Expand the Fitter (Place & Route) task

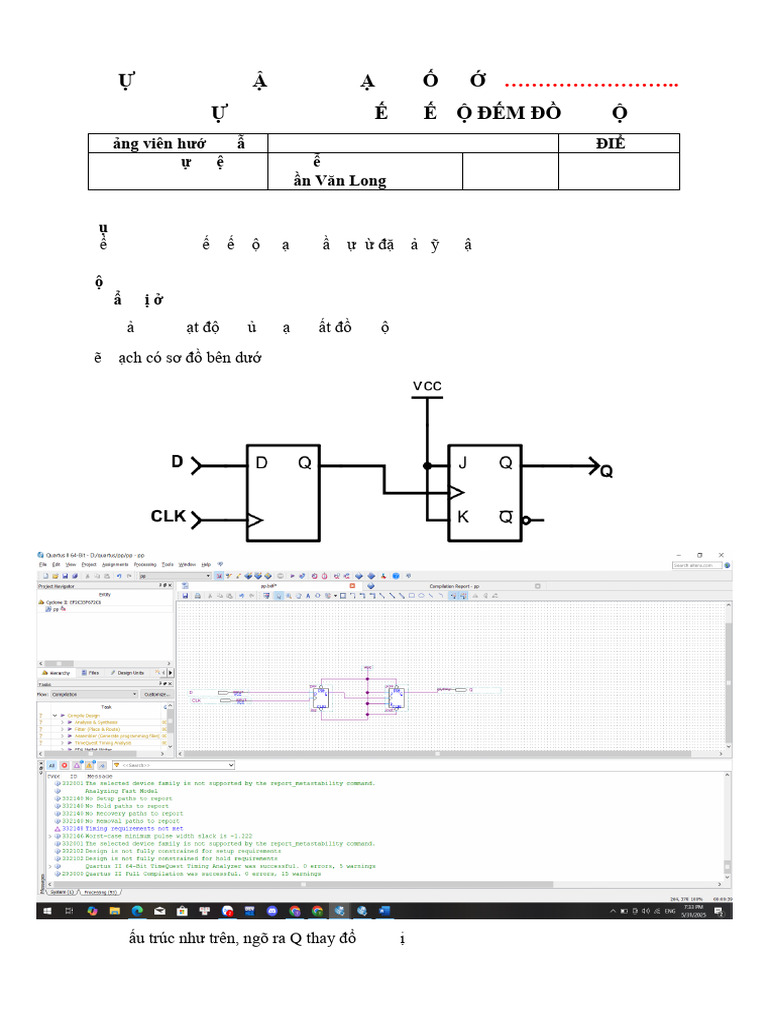(x=62, y=729)
